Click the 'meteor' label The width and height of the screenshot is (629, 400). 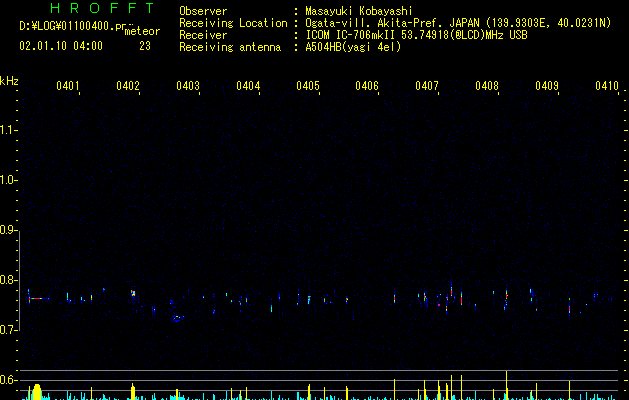point(142,31)
